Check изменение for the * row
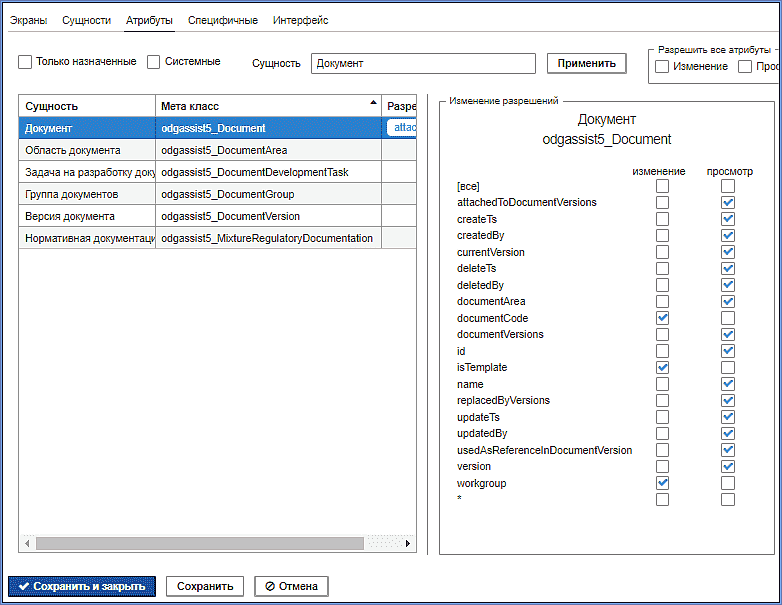 pyautogui.click(x=662, y=499)
